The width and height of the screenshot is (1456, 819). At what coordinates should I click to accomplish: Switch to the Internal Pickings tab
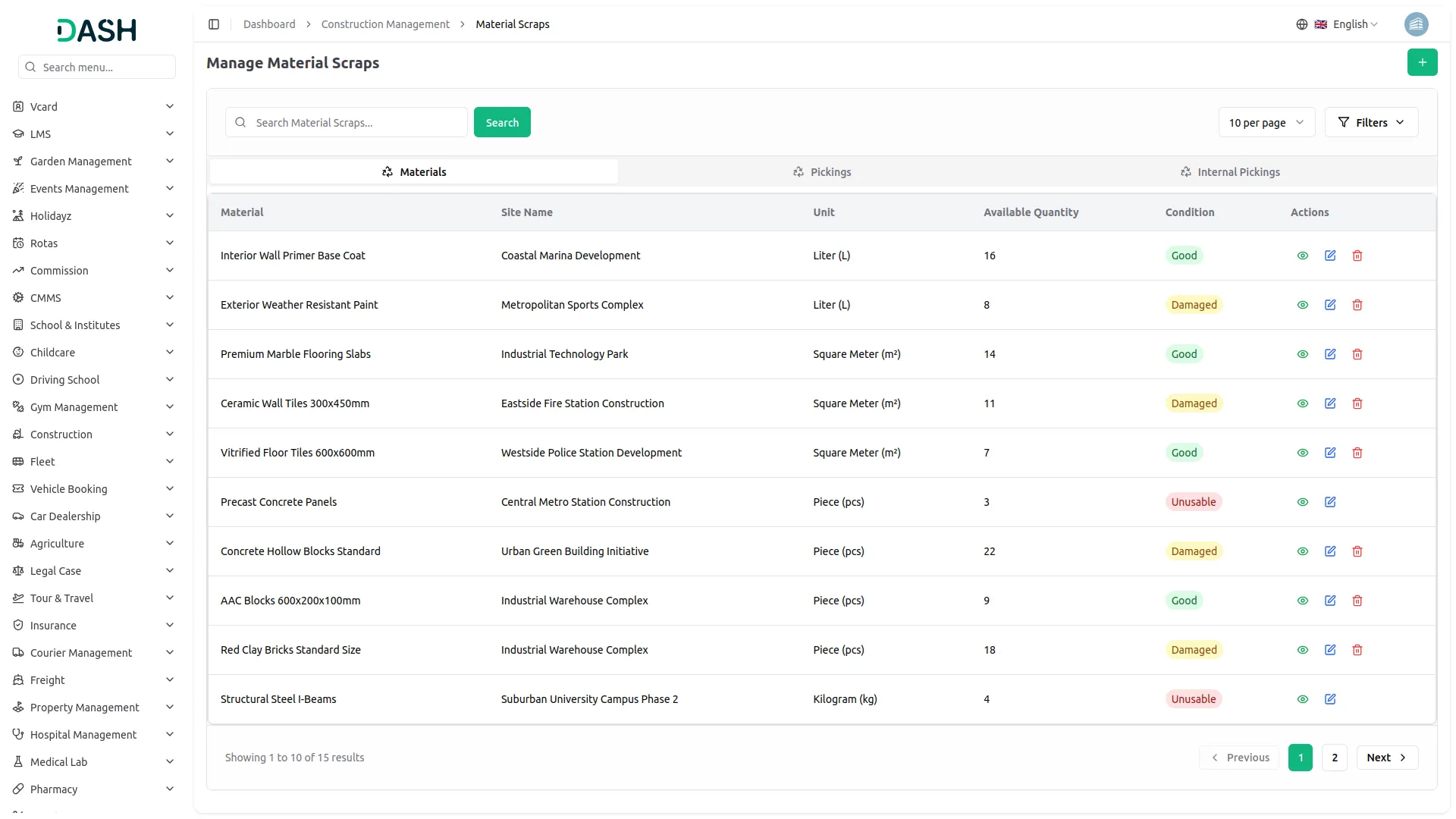1230,172
